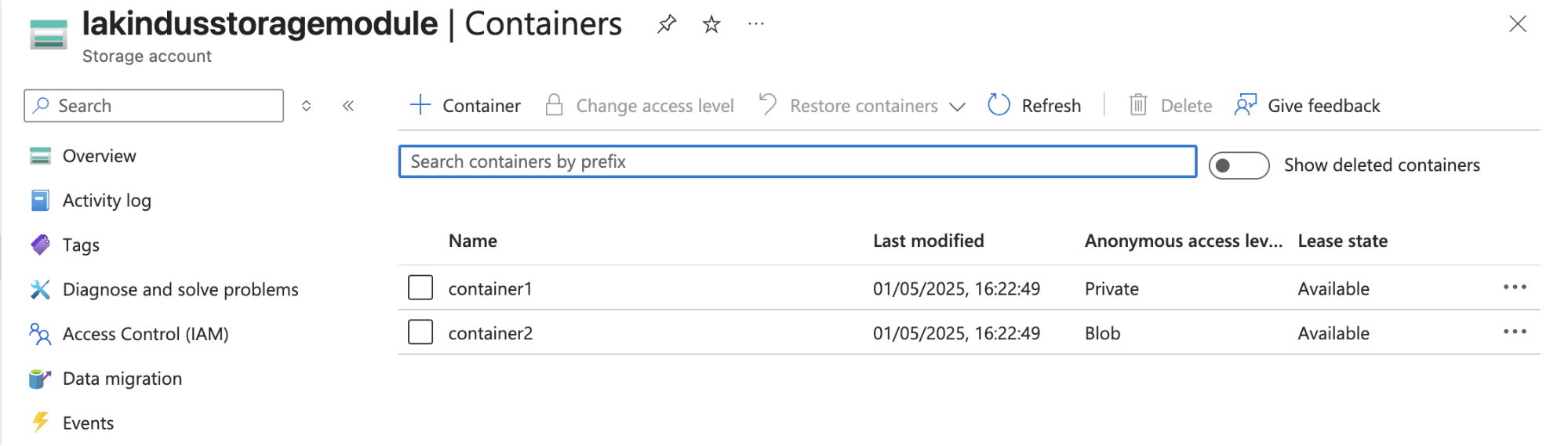Sort by Name column header

pyautogui.click(x=473, y=241)
